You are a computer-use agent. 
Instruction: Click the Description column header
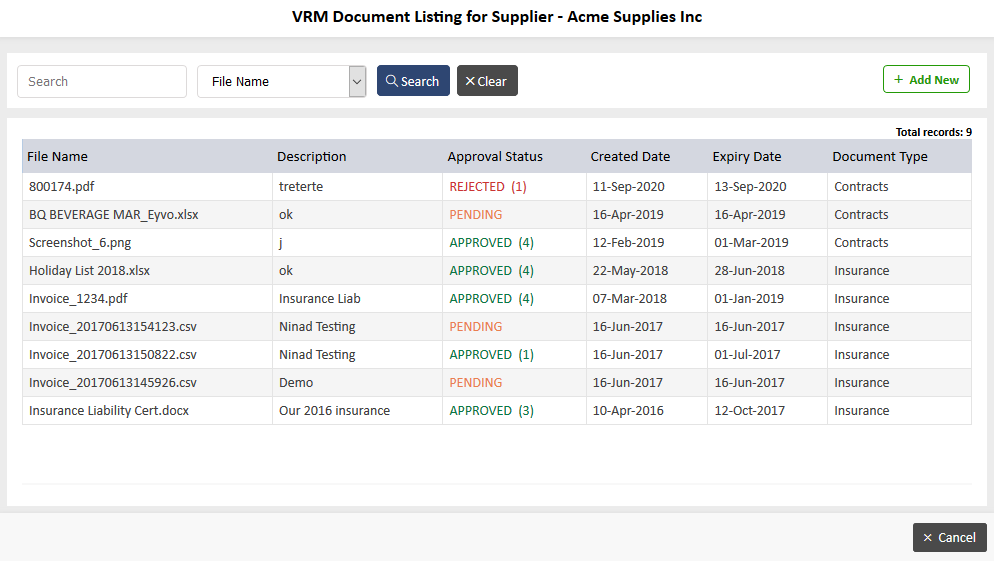pos(311,157)
